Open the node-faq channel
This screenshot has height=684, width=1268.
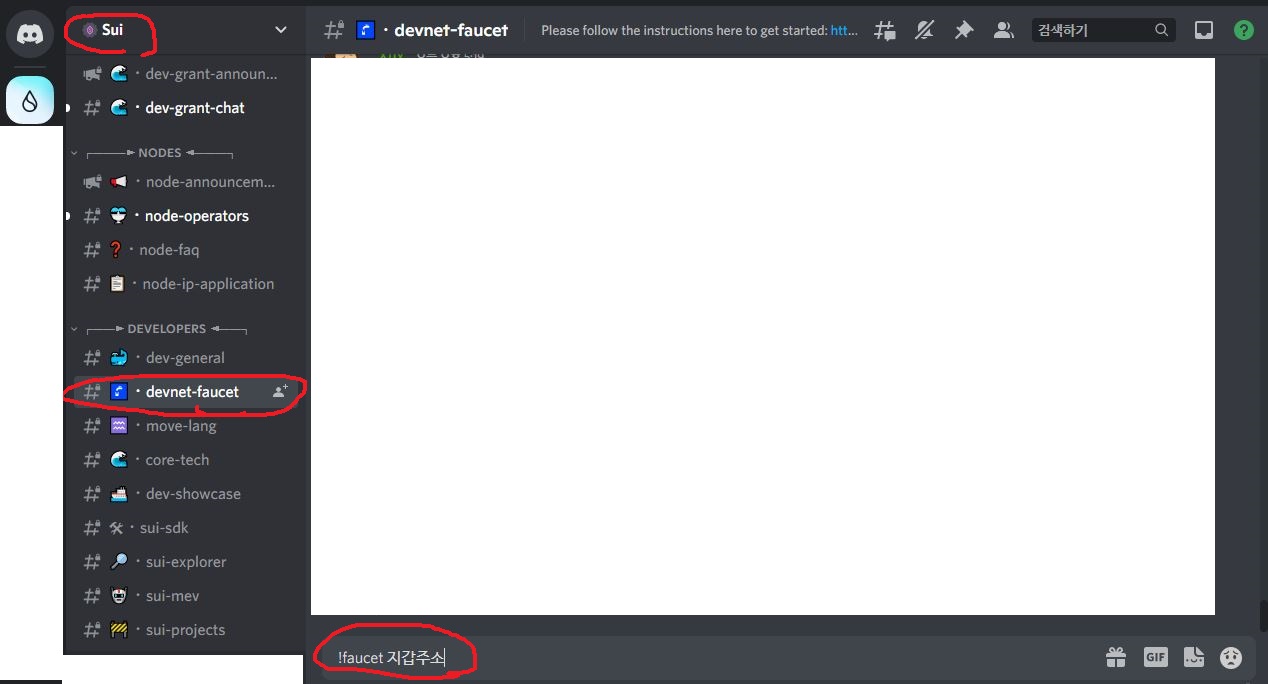(x=185, y=250)
